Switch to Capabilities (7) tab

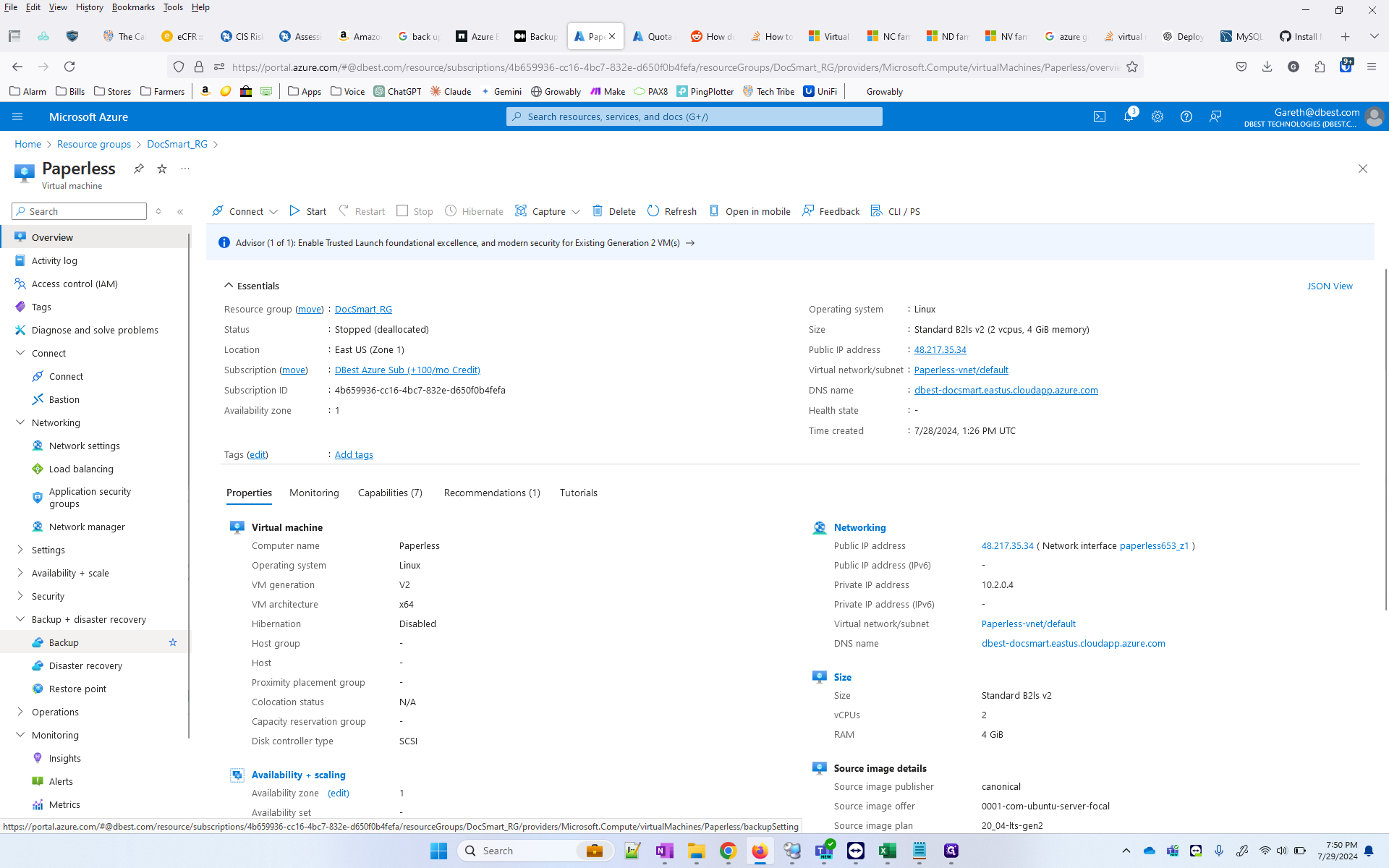tap(390, 493)
